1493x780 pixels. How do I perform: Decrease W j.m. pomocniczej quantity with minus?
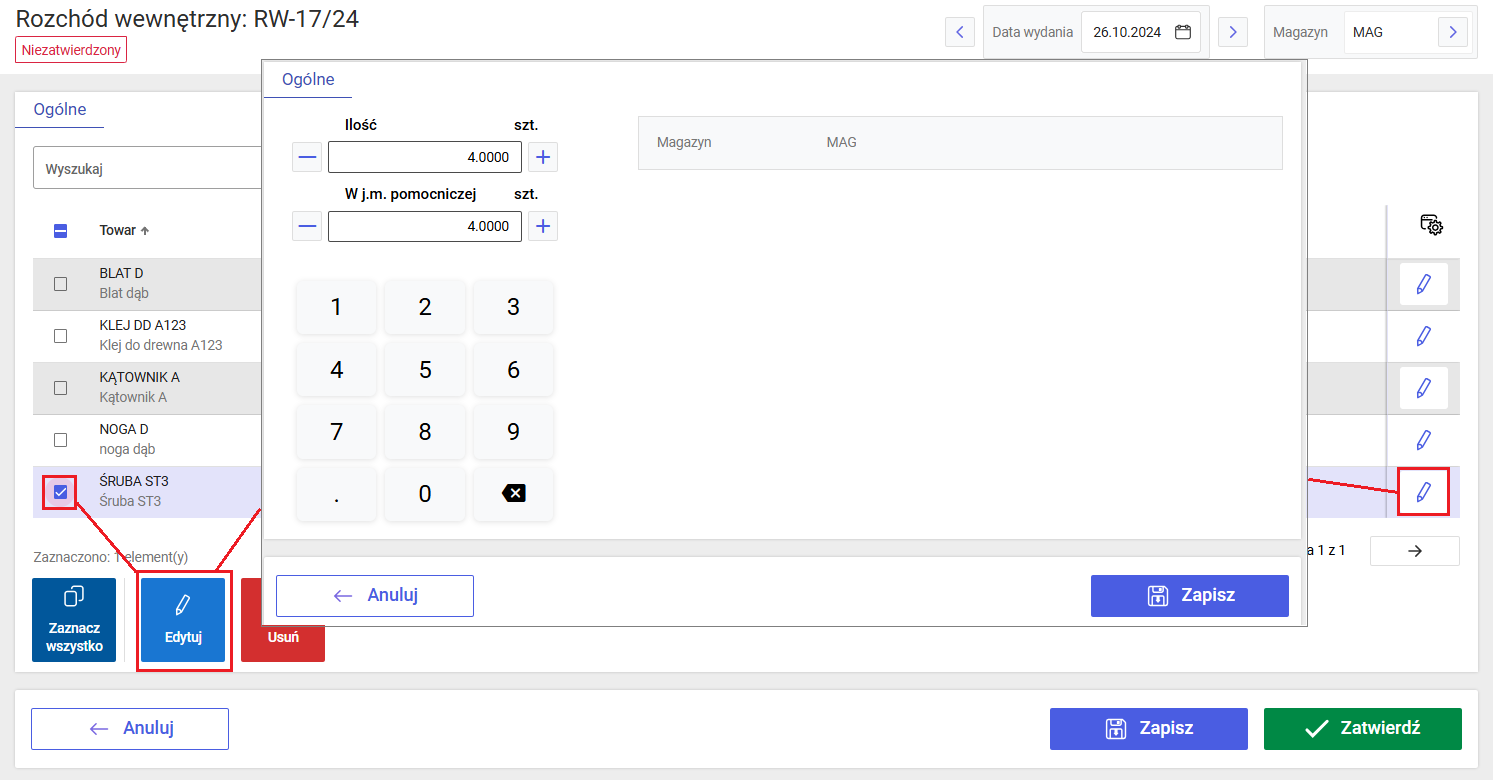coord(307,226)
